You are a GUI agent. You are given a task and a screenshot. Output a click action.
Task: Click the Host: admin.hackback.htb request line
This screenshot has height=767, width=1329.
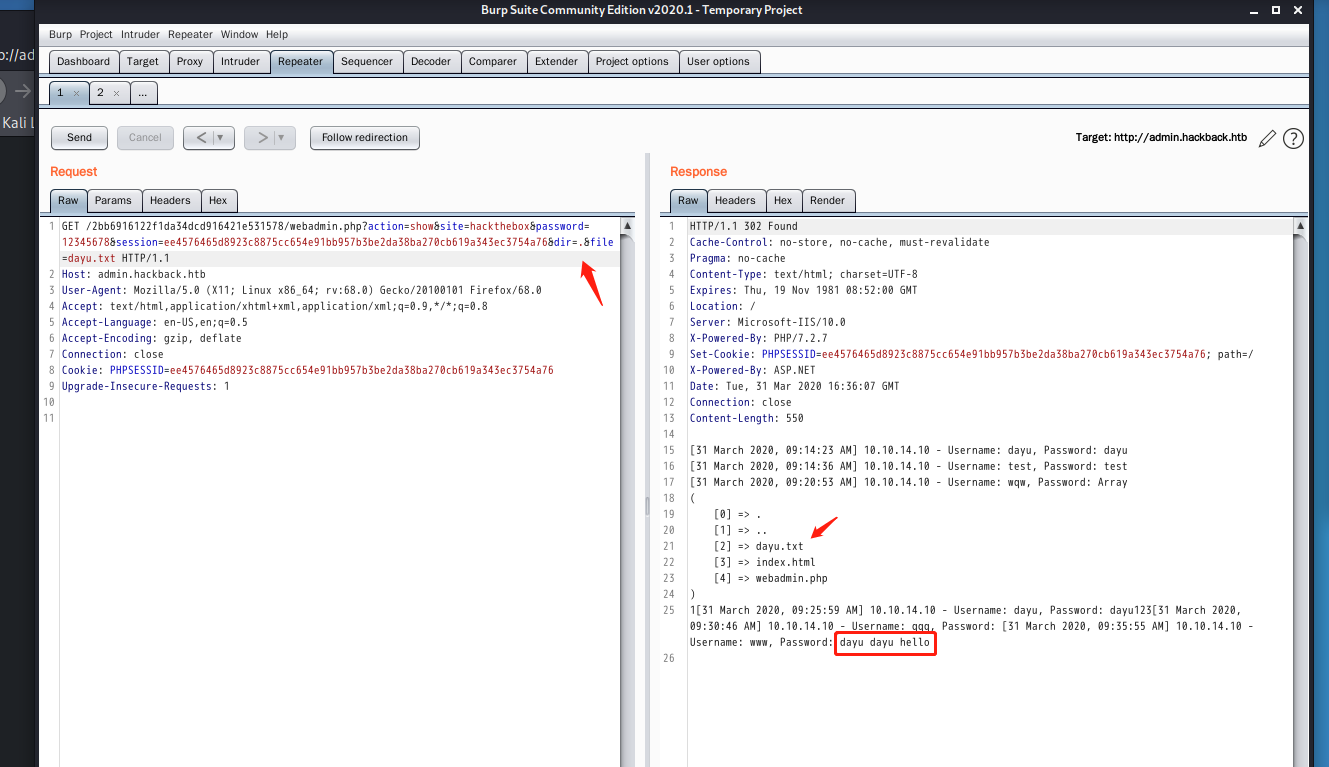(134, 274)
